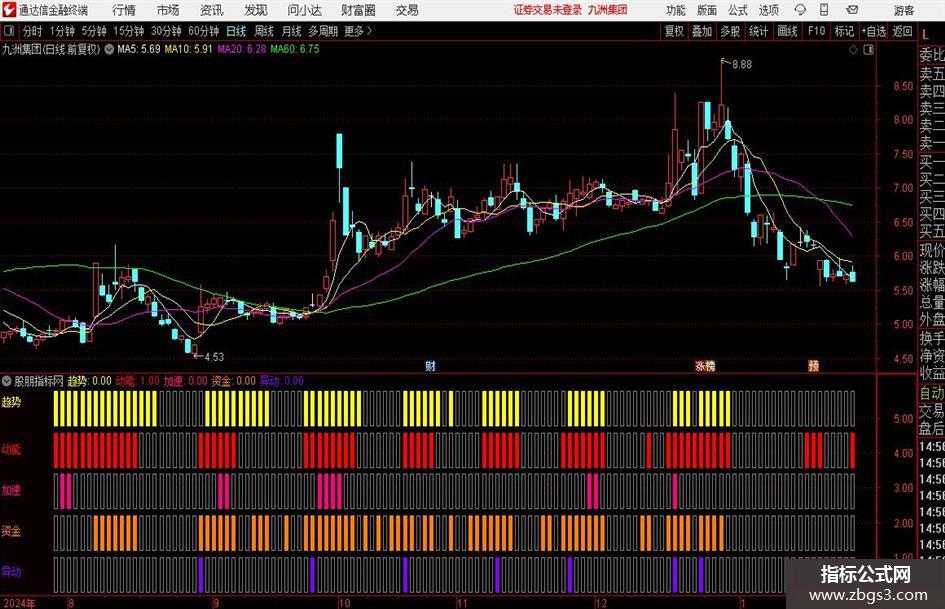Screen dimensions: 945x609
Task: Click the diamond icon above the chart
Action: [853, 50]
